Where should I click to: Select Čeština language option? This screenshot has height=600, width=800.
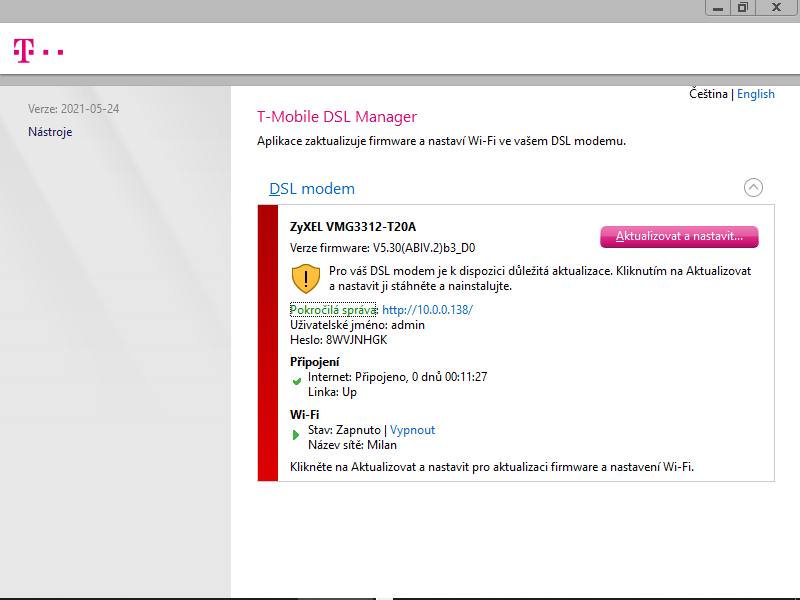pos(708,94)
